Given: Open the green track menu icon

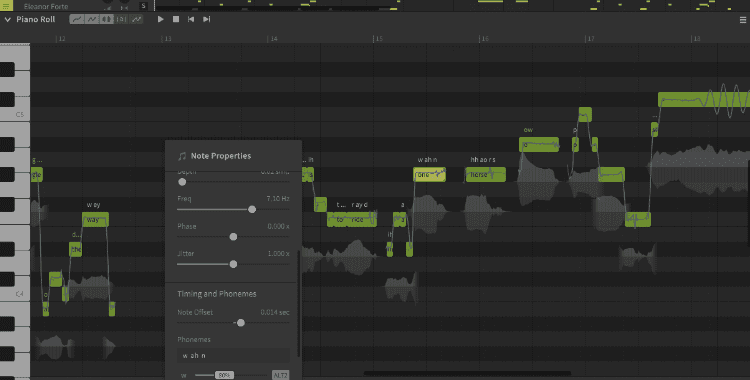Looking at the screenshot, I should click(6, 5).
